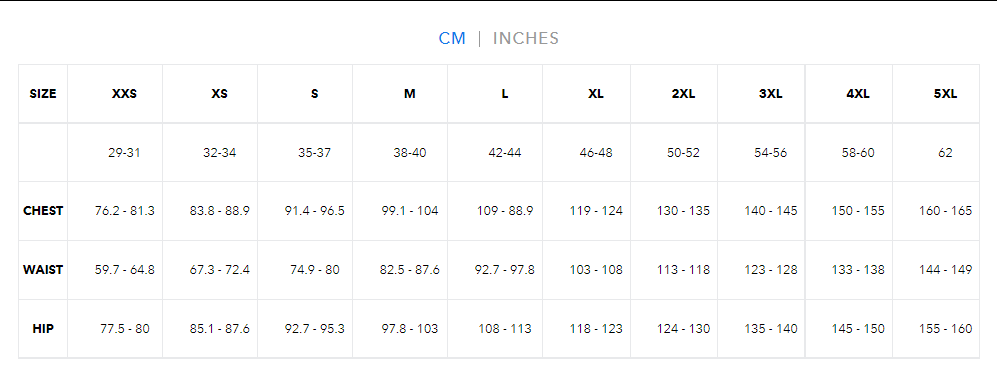Select the XXS size column header

tap(124, 94)
